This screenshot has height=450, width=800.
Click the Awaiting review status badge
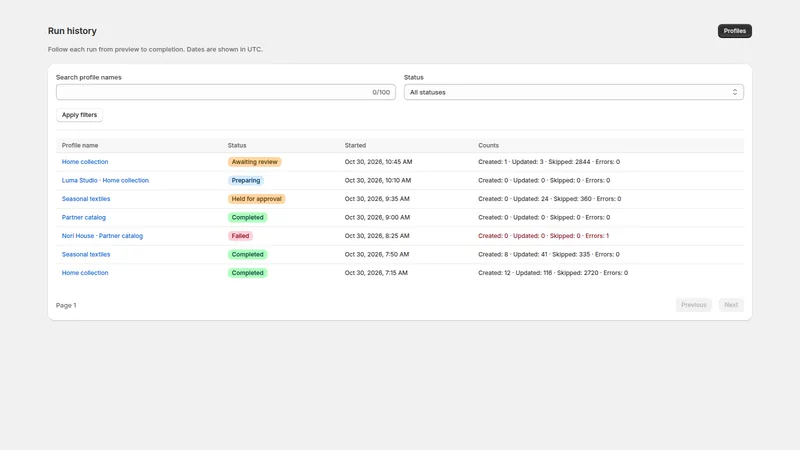(x=255, y=162)
